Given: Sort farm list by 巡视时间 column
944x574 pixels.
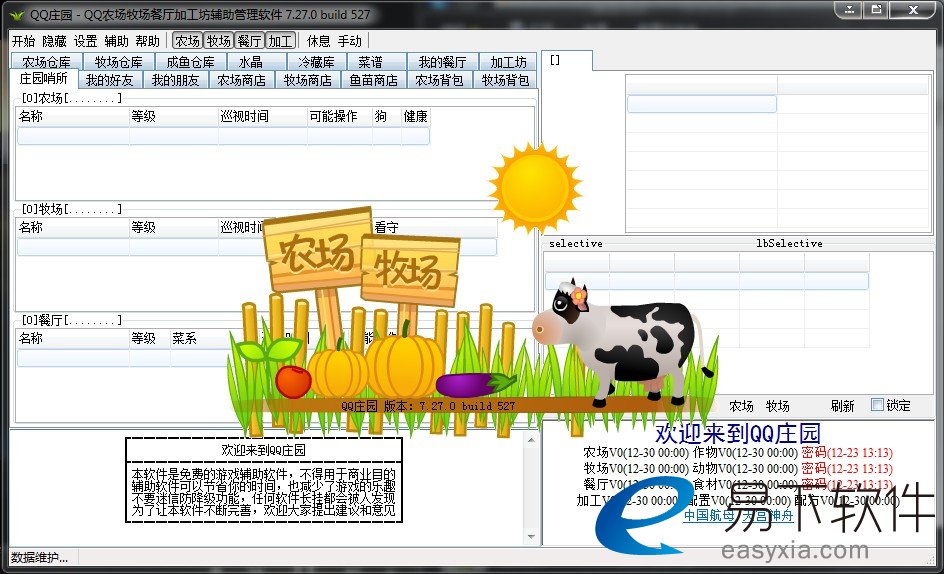Looking at the screenshot, I should 262,116.
